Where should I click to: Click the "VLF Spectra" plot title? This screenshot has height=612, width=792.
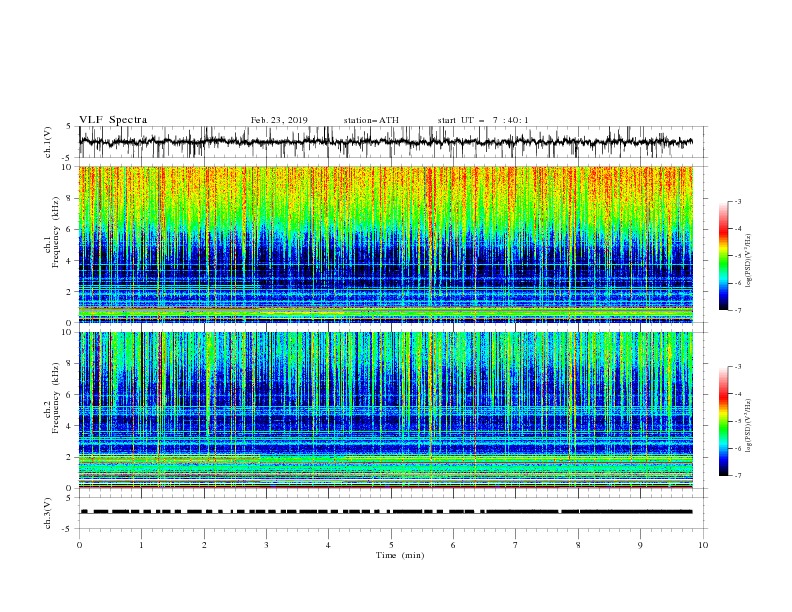[113, 120]
